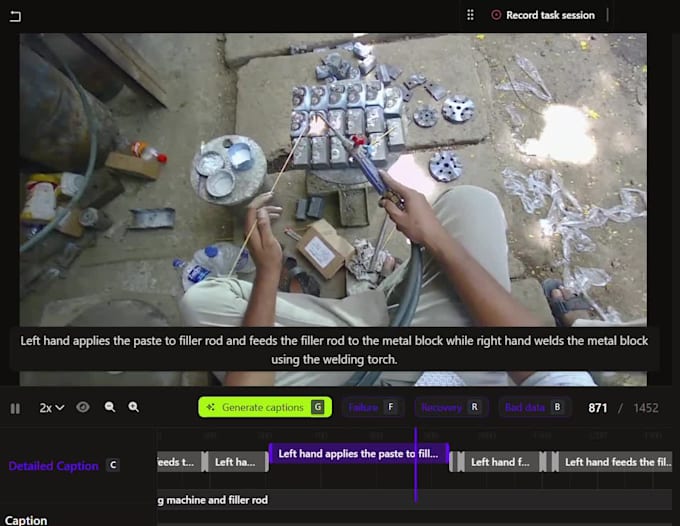The image size is (680, 526).
Task: Toggle the eye visibility icon
Action: pyautogui.click(x=83, y=407)
